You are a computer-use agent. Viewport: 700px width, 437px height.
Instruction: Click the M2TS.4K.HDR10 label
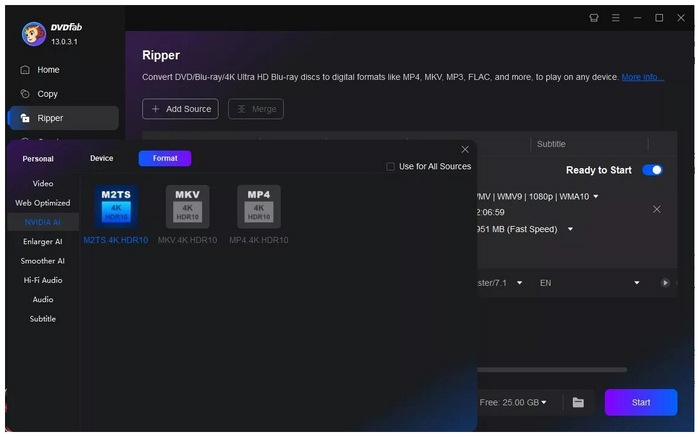pos(116,240)
